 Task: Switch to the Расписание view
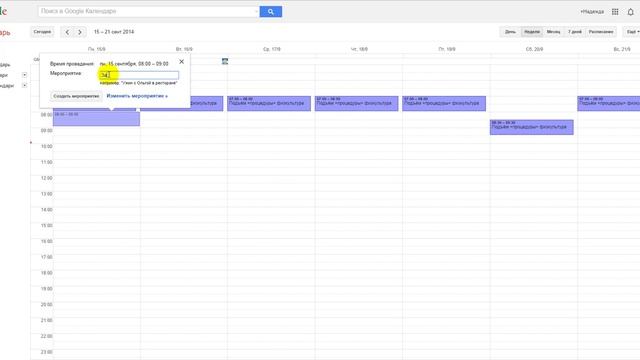pyautogui.click(x=601, y=32)
